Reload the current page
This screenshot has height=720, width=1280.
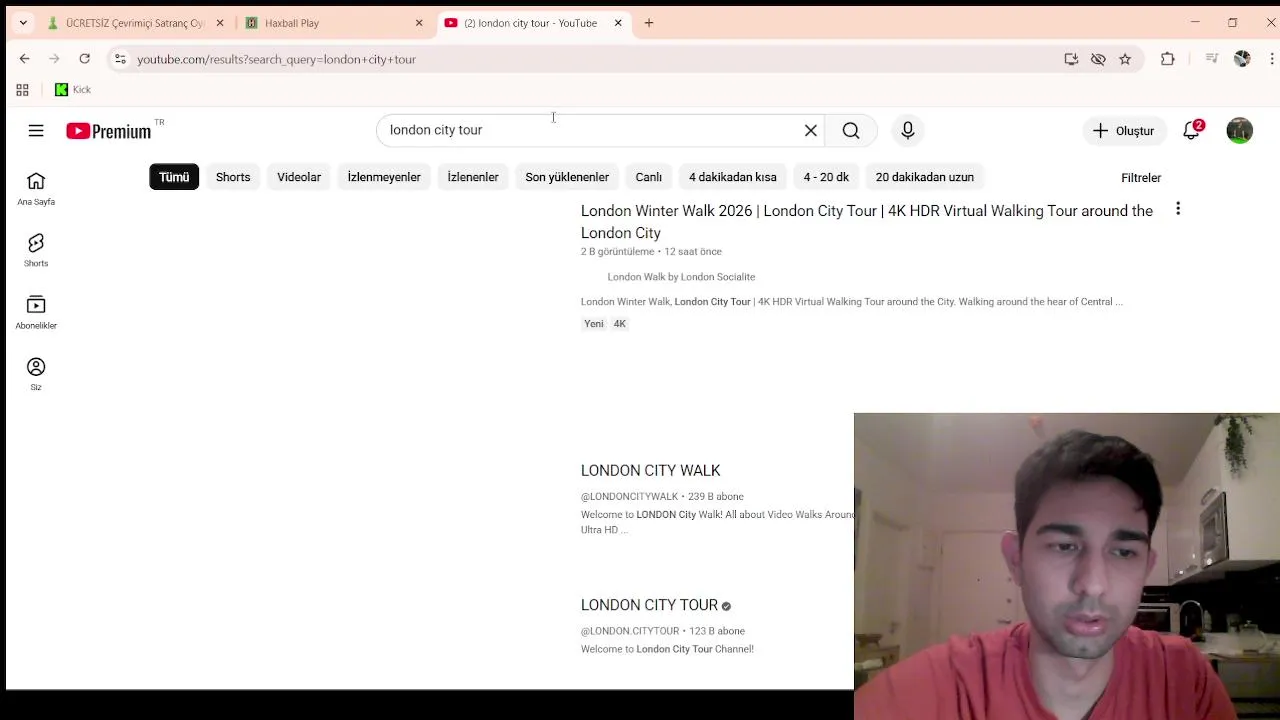[85, 59]
